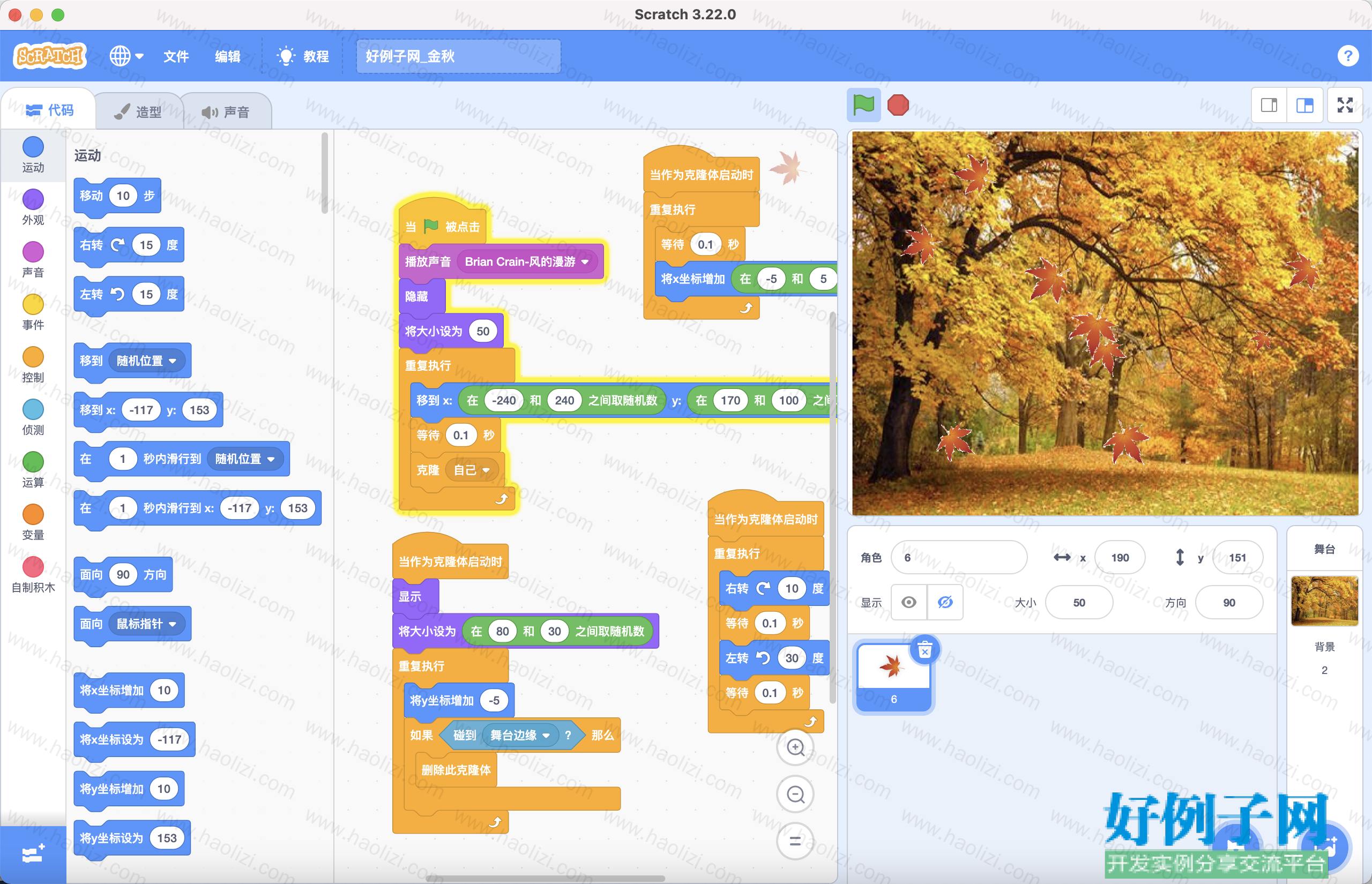The width and height of the screenshot is (1372, 884).
Task: Click the sprite x field showing 190
Action: (x=1120, y=557)
